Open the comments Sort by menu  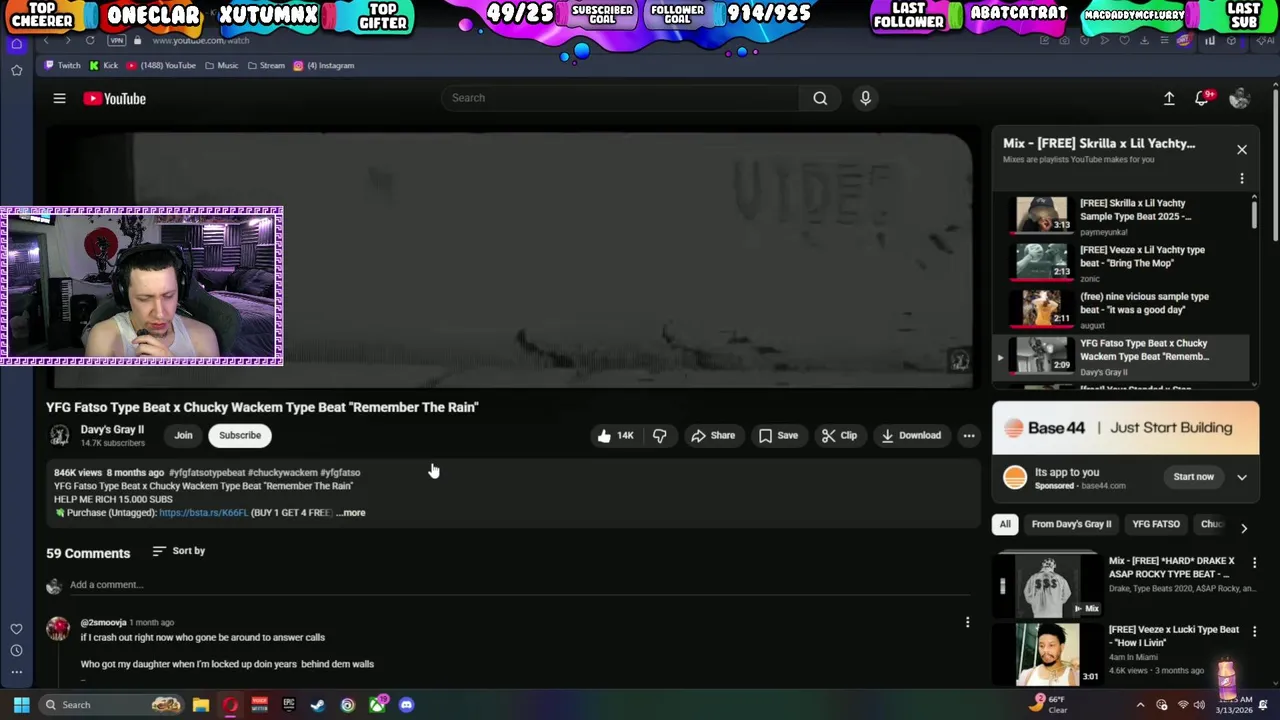coord(179,551)
